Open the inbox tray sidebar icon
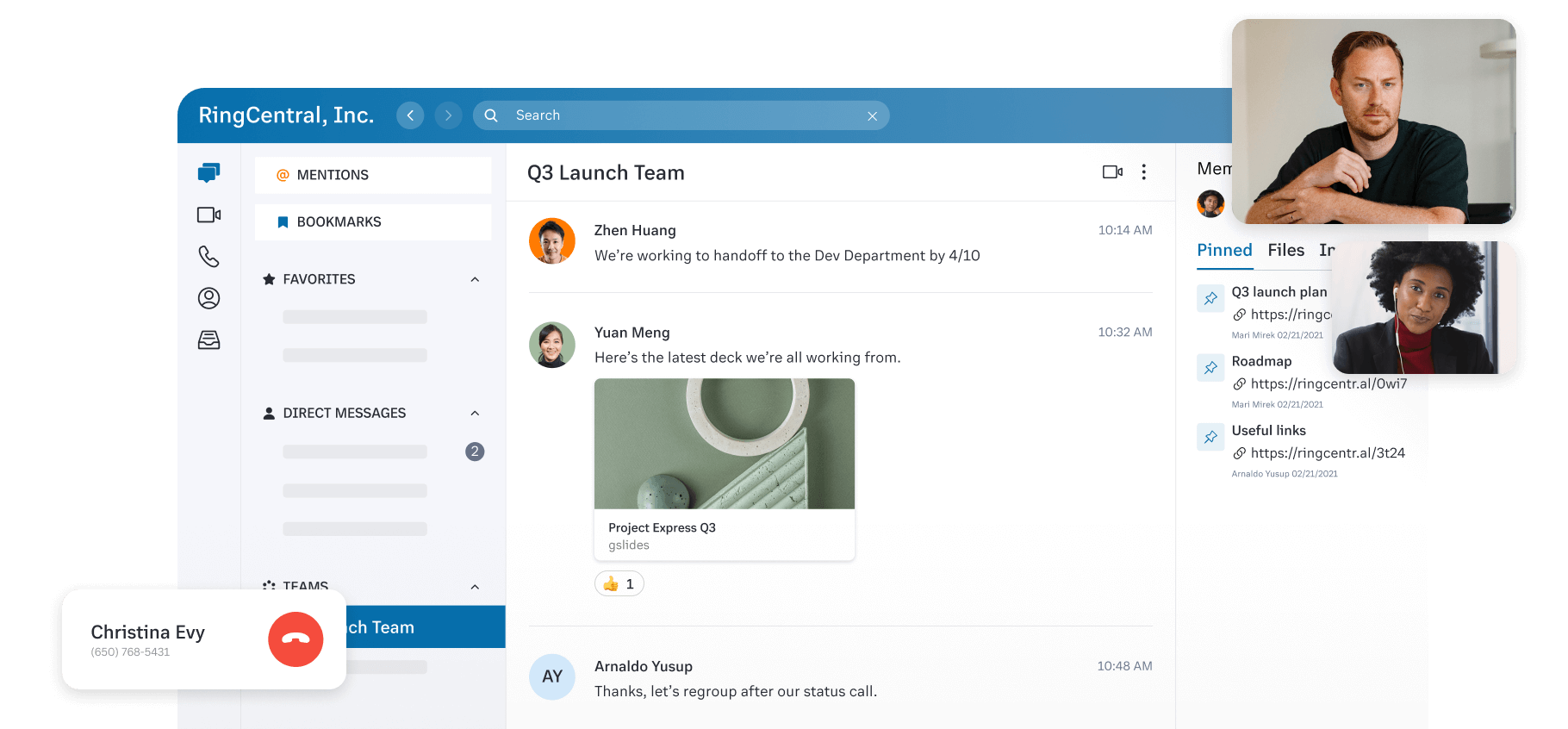Image resolution: width=1568 pixels, height=729 pixels. pos(208,340)
